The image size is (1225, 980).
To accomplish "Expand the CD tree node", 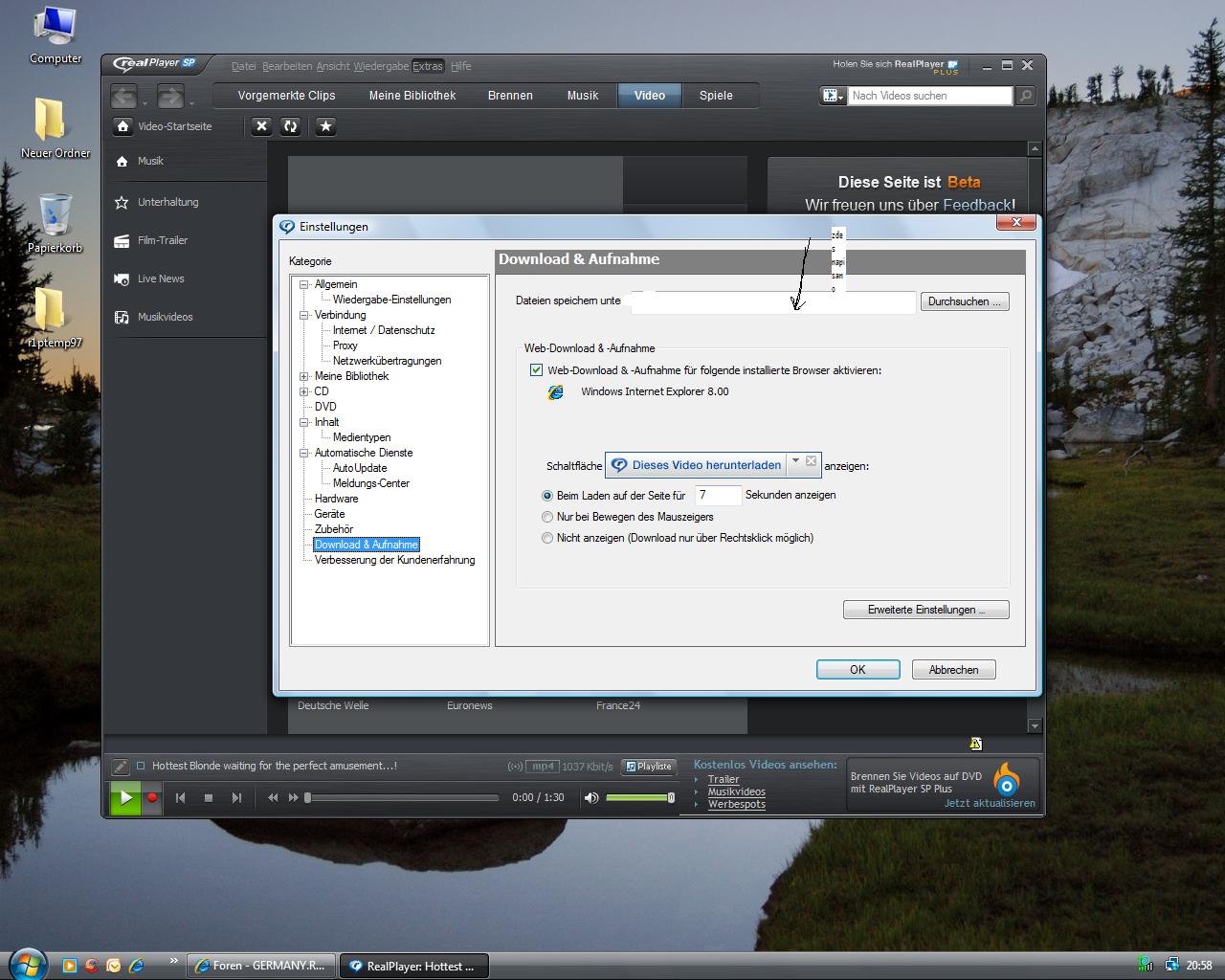I will click(304, 391).
